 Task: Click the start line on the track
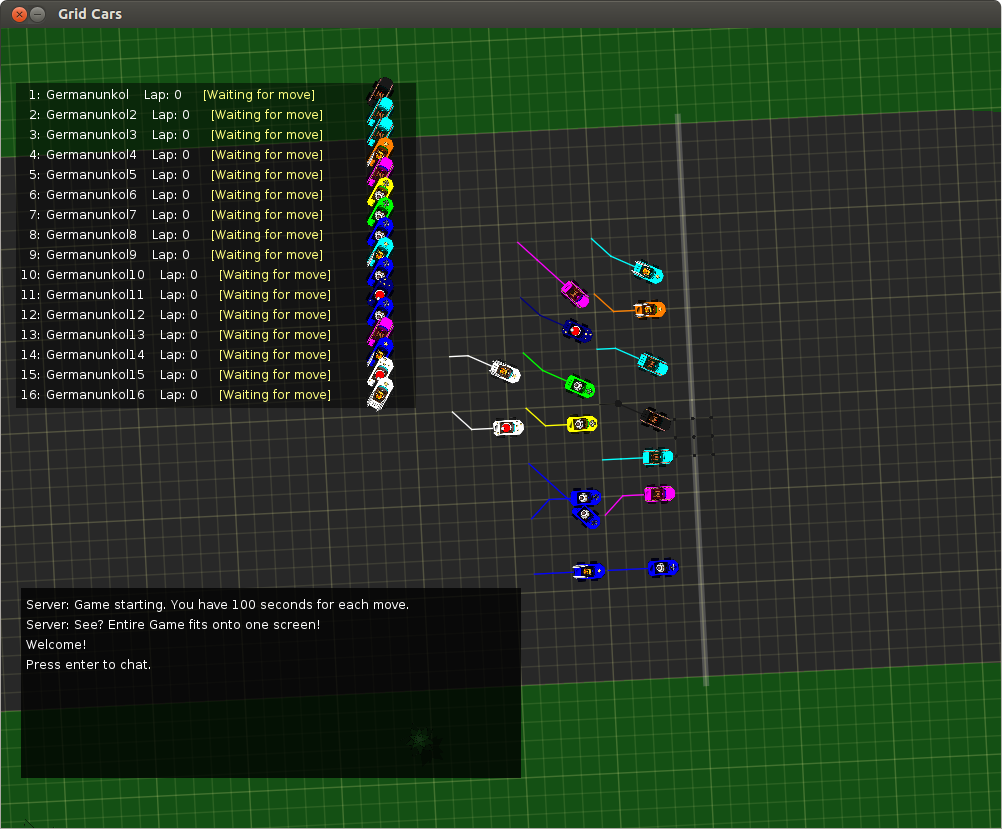click(x=692, y=400)
